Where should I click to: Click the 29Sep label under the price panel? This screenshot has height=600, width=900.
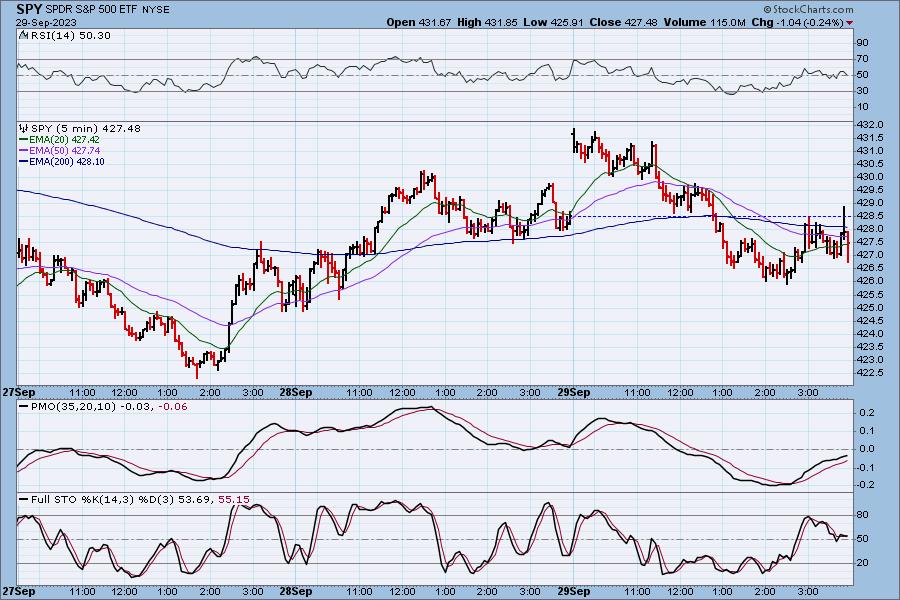(574, 393)
